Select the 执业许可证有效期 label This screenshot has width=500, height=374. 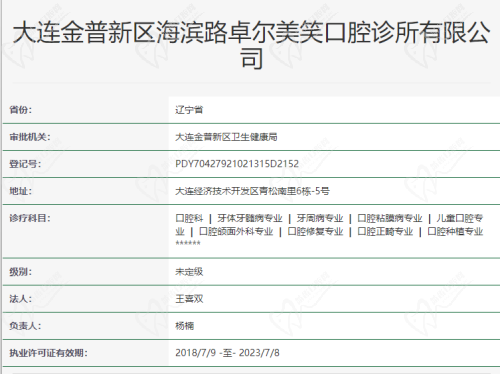pyautogui.click(x=48, y=353)
